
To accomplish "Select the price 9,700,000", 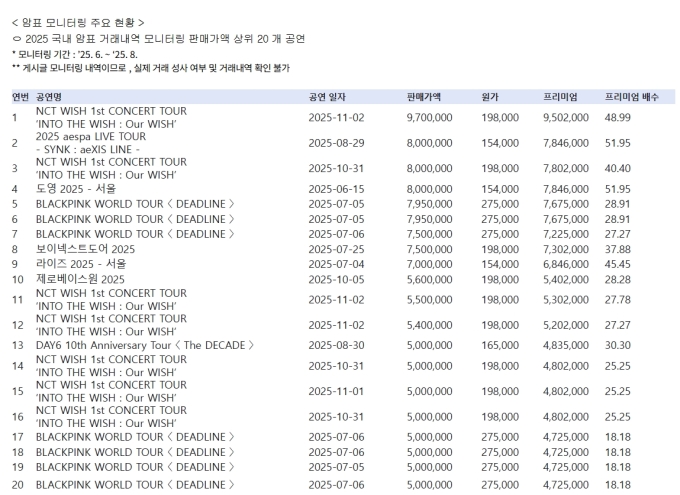I will click(x=429, y=118).
